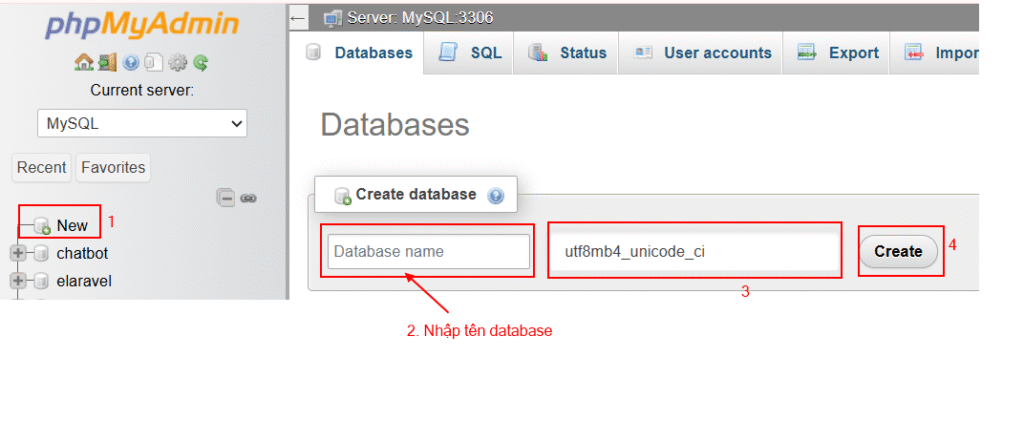This screenshot has height=441, width=1024.
Task: Expand the elaravel database tree node
Action: click(18, 282)
